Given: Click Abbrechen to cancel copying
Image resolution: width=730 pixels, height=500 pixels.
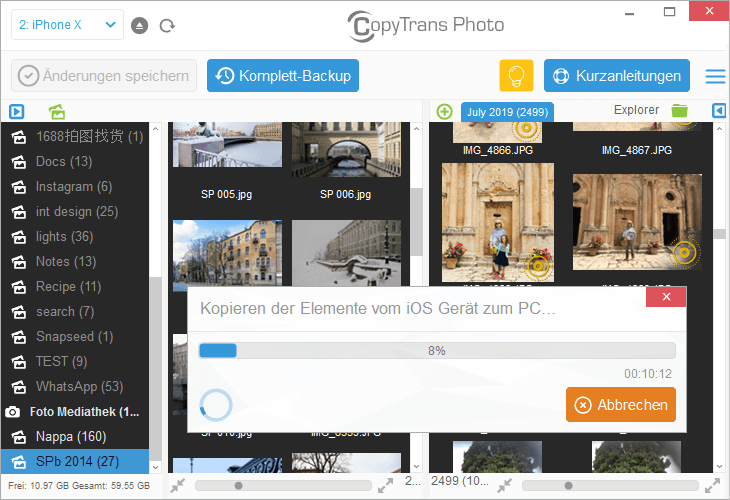Looking at the screenshot, I should tap(621, 405).
